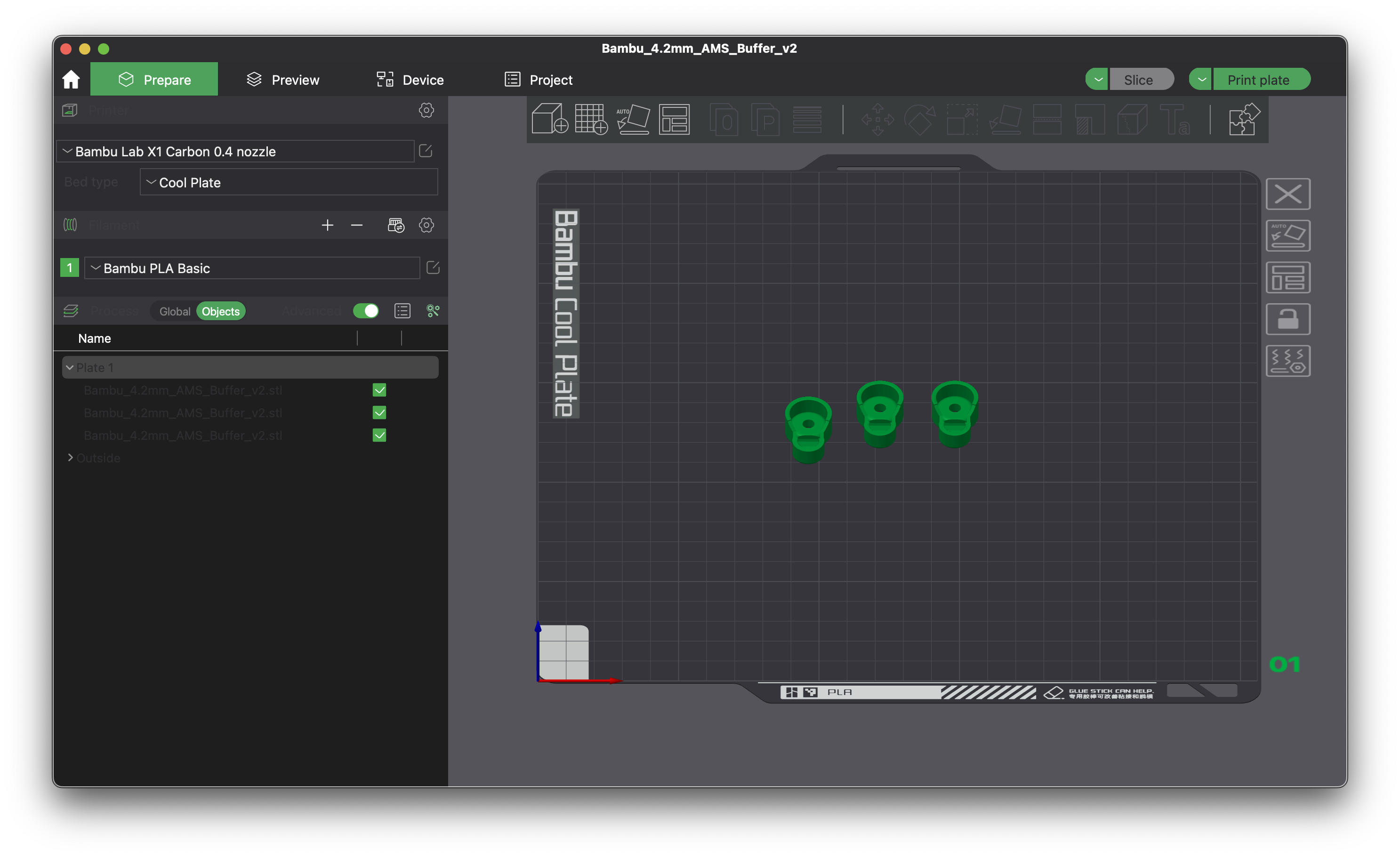This screenshot has width=1400, height=857.
Task: Select the Scale tool
Action: (962, 119)
